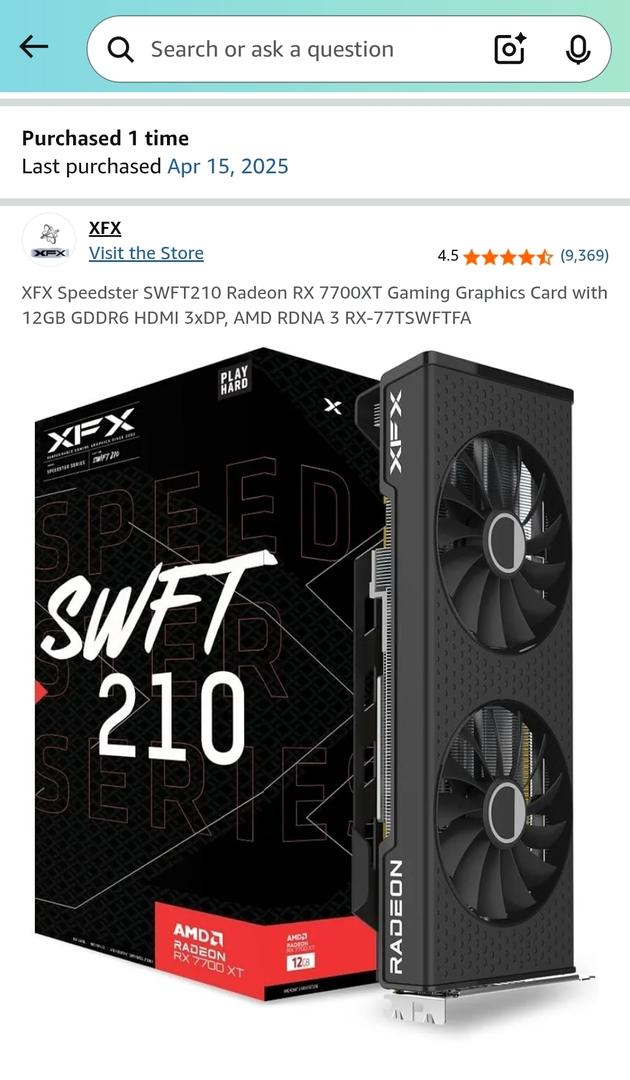Click the 4.5 rating number
Viewport: 630px width, 1080px height.
coord(448,256)
